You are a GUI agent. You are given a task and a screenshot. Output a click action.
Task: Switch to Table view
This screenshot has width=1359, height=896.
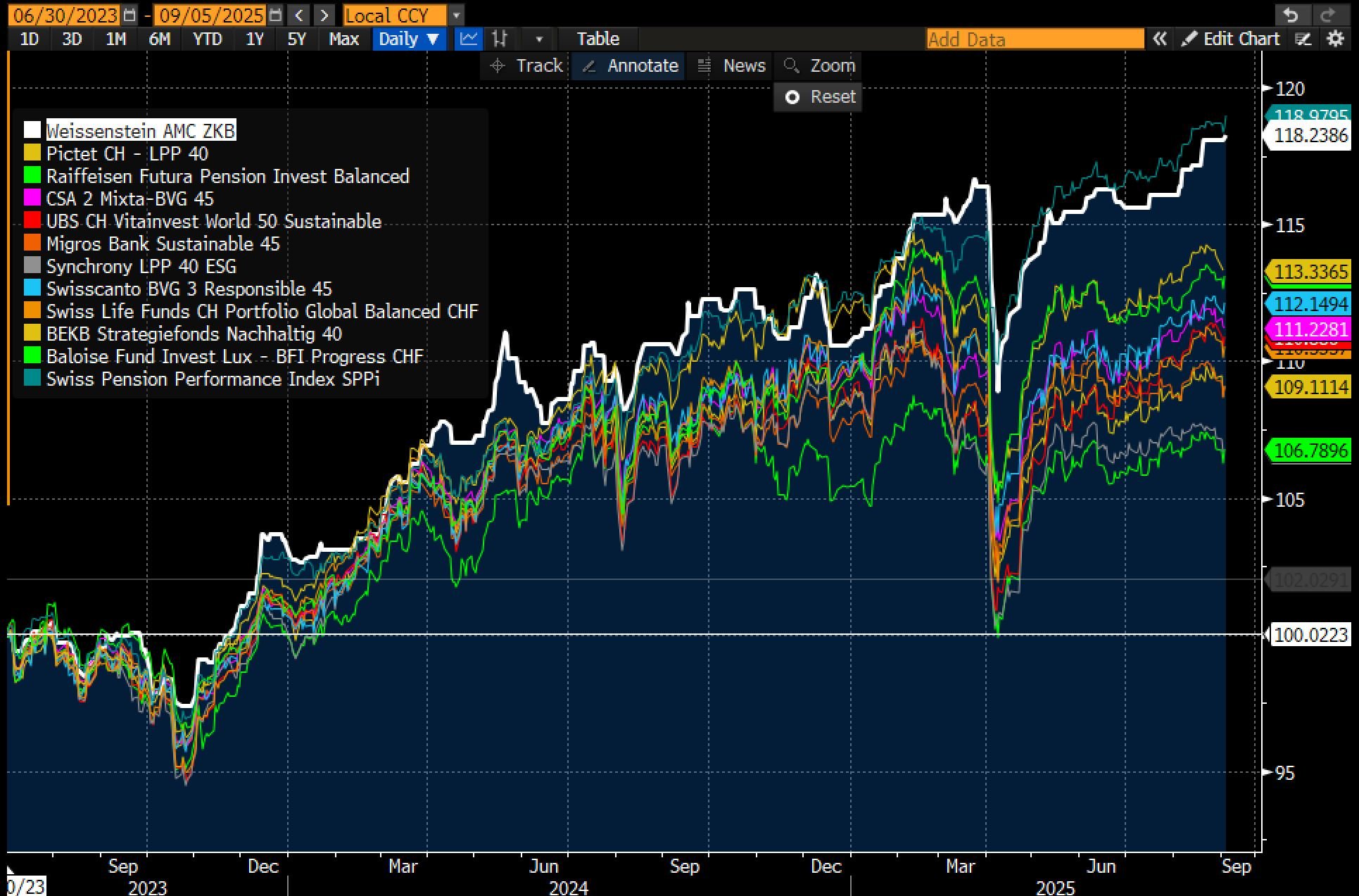coord(598,39)
